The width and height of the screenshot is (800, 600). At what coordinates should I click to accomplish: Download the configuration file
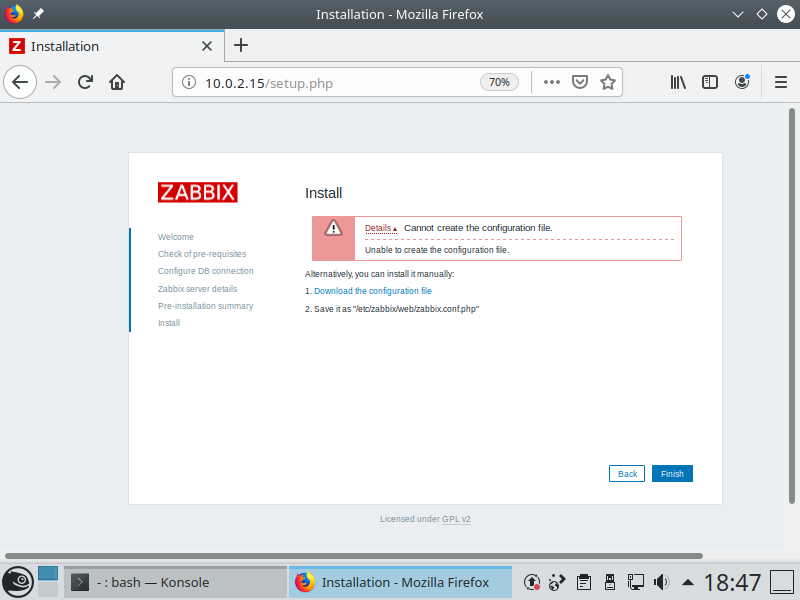tap(372, 291)
